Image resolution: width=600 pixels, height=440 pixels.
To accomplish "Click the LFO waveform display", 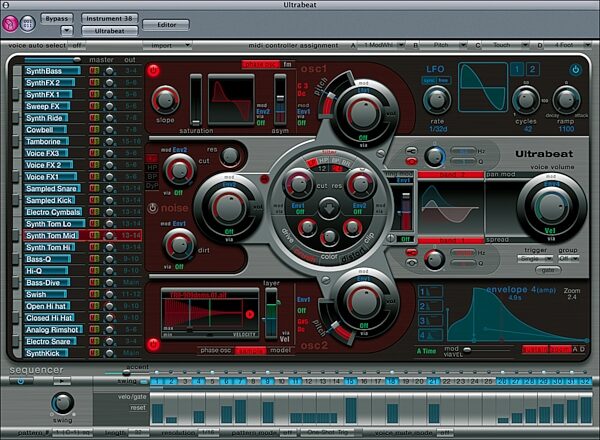I will click(x=483, y=88).
